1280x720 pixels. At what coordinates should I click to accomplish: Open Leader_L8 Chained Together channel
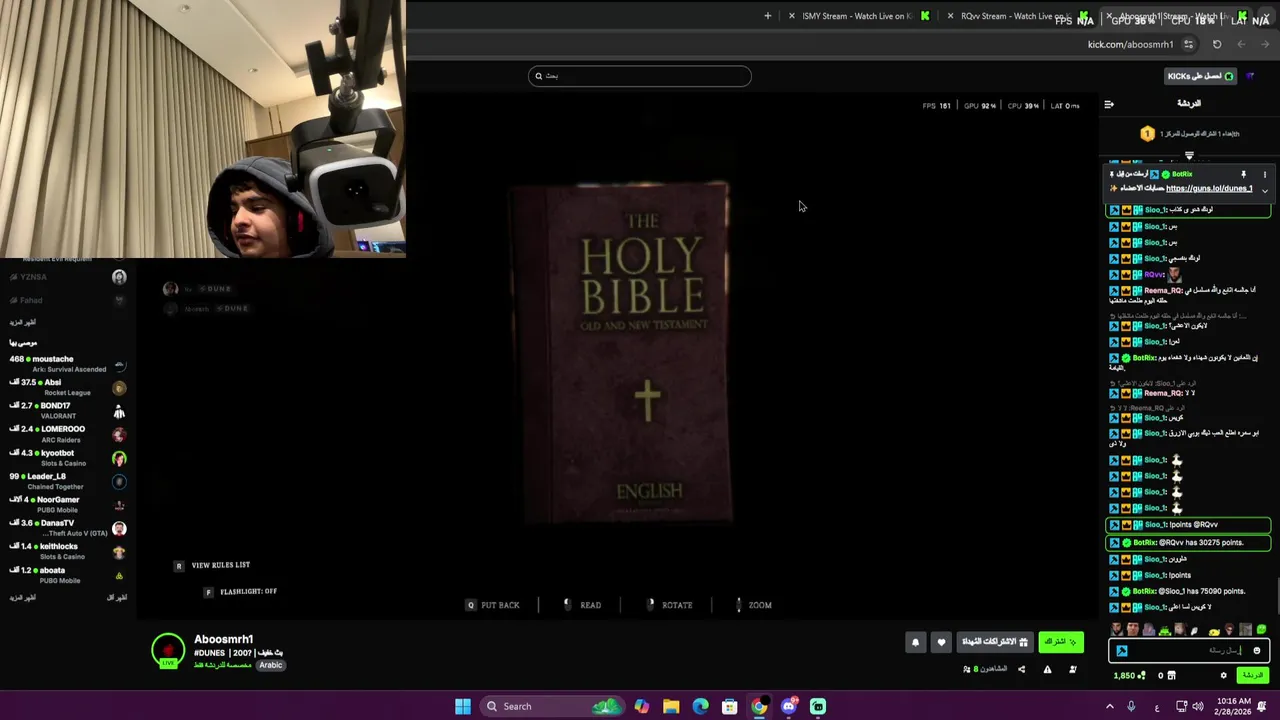click(x=68, y=481)
